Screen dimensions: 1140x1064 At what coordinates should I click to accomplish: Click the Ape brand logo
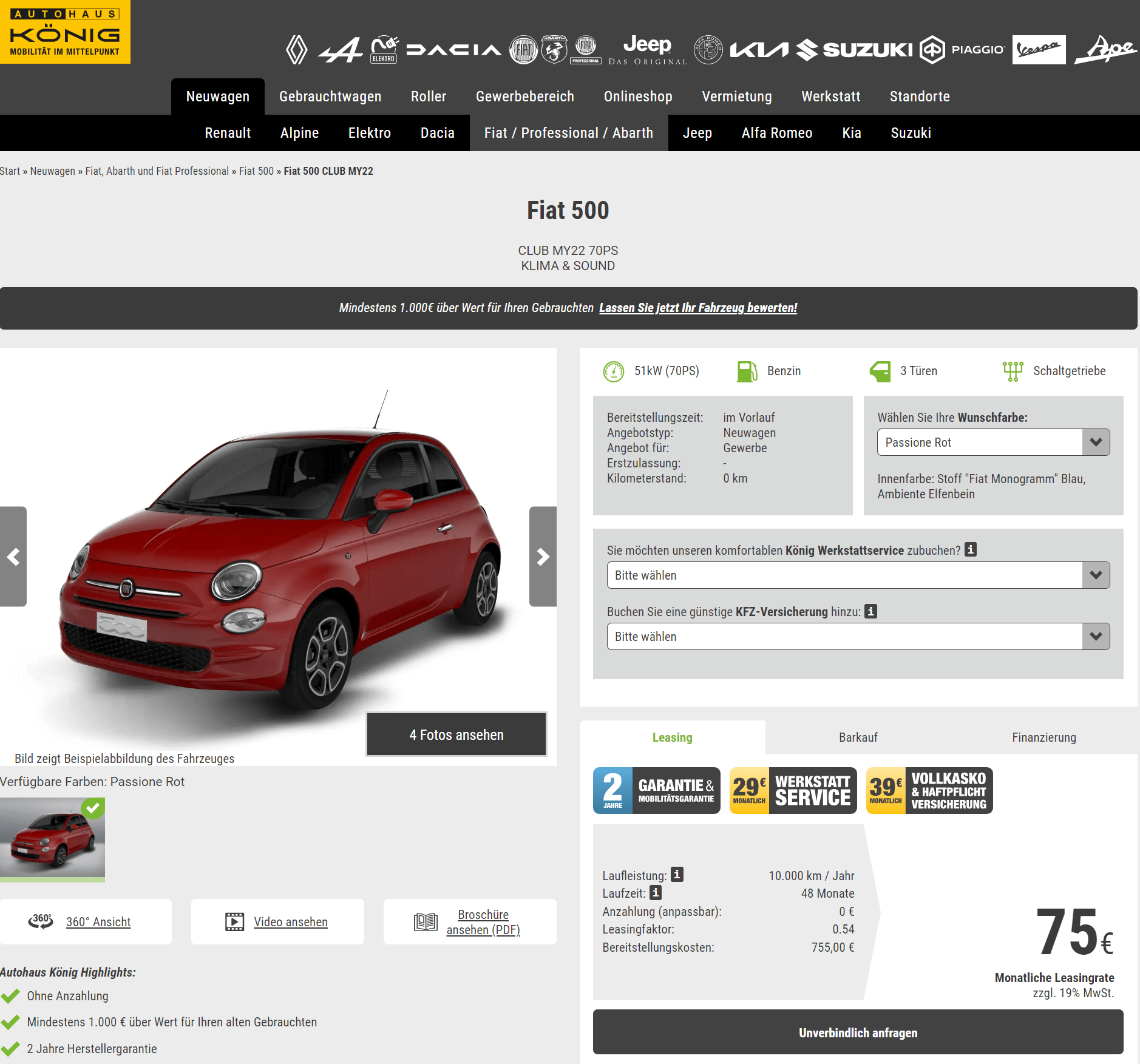coord(1105,49)
